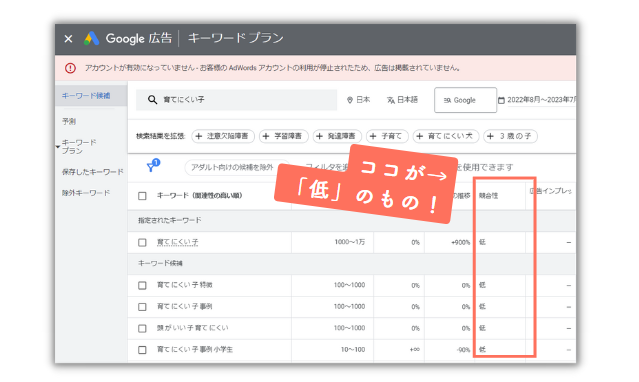Add 発達障害 to broaden search

point(337,136)
